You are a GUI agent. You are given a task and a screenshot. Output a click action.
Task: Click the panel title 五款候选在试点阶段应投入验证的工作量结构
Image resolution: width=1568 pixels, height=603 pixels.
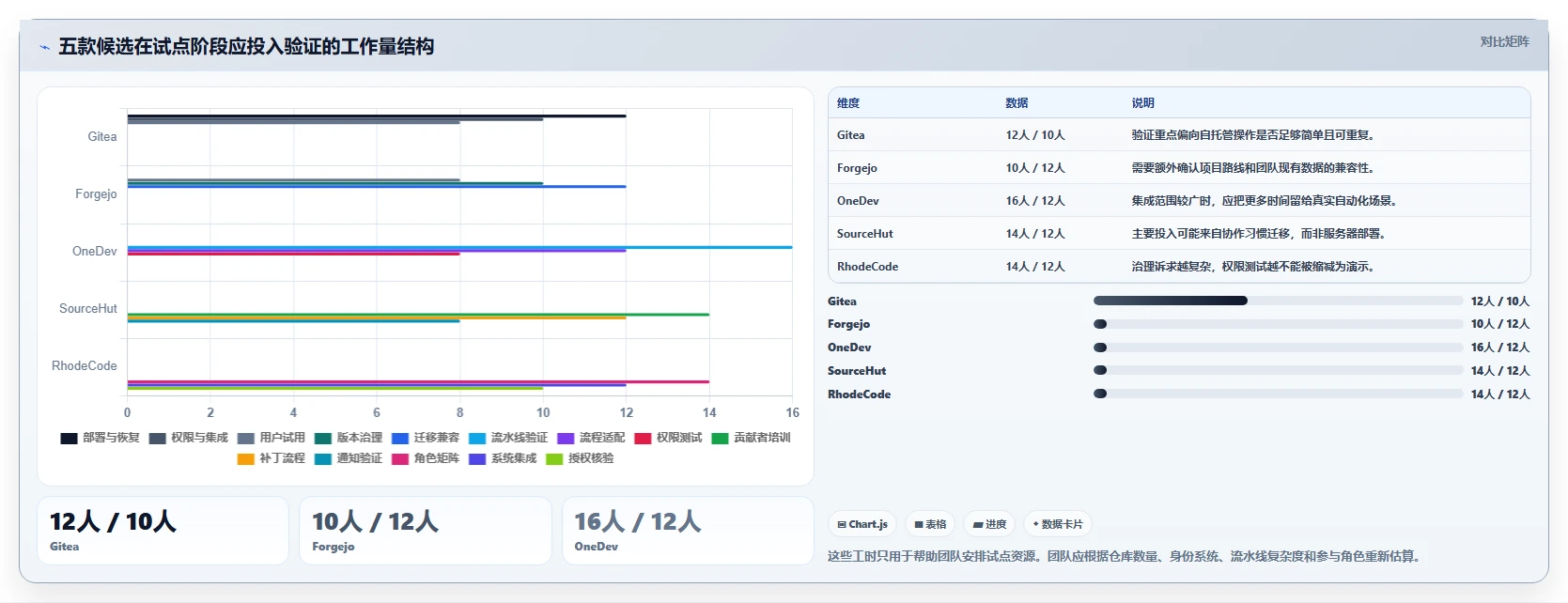246,47
